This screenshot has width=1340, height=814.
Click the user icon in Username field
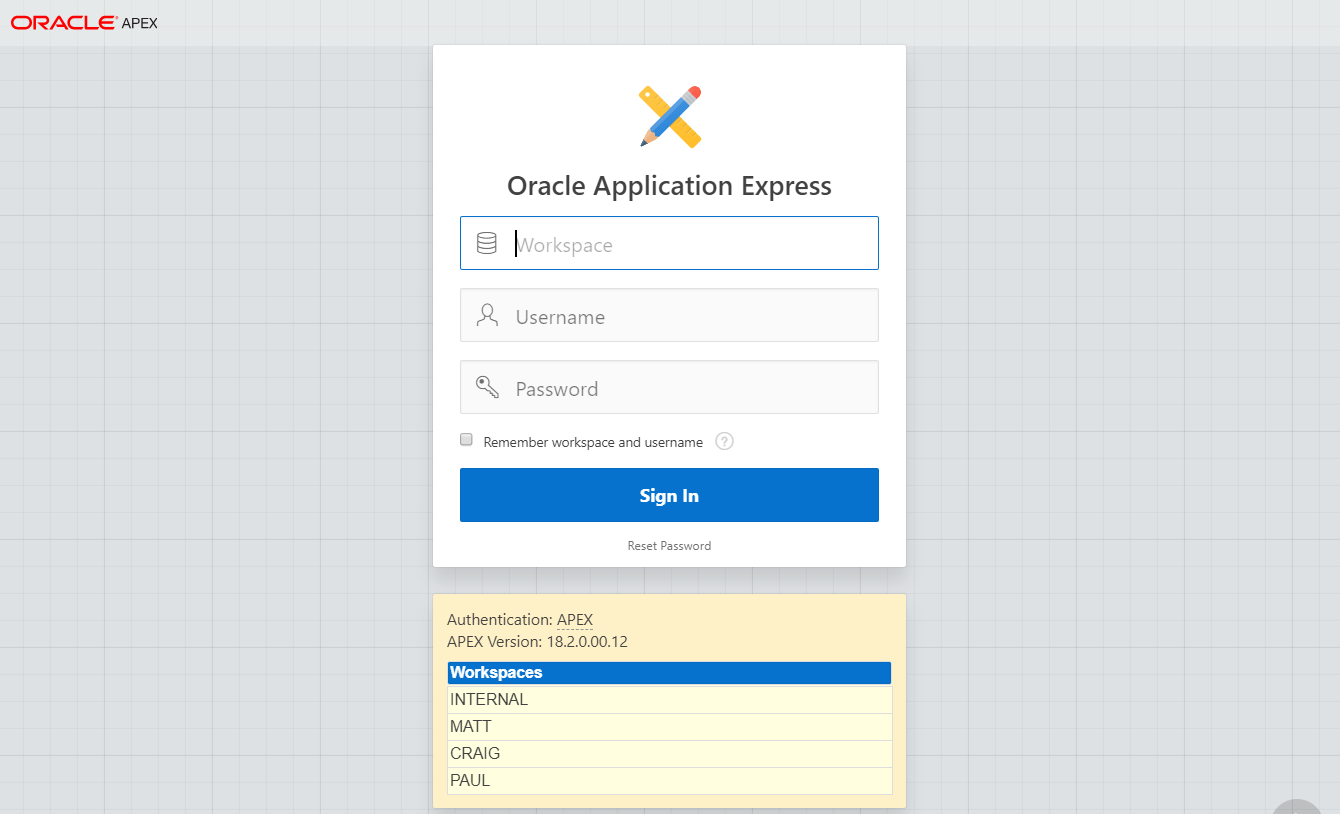[x=487, y=315]
